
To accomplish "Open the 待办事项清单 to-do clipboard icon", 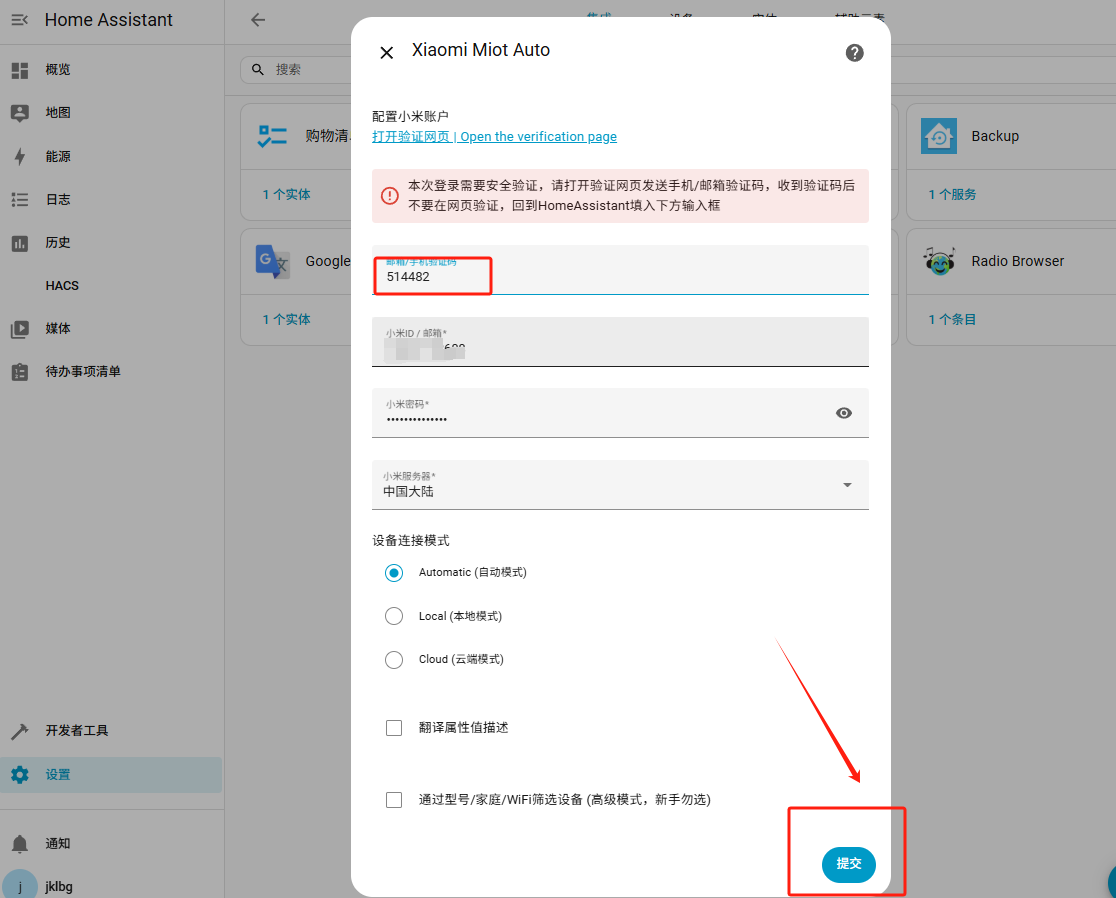I will (20, 371).
